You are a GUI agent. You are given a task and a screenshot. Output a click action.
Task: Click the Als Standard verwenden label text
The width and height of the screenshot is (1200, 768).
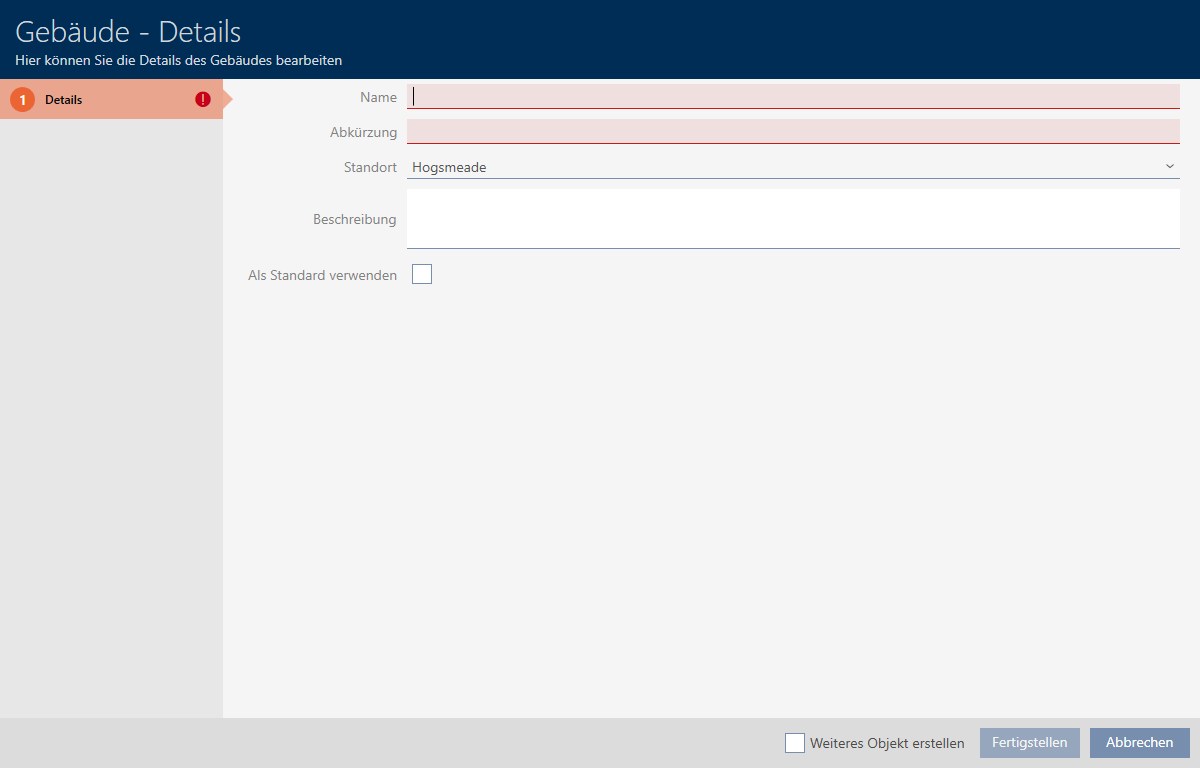(x=322, y=275)
